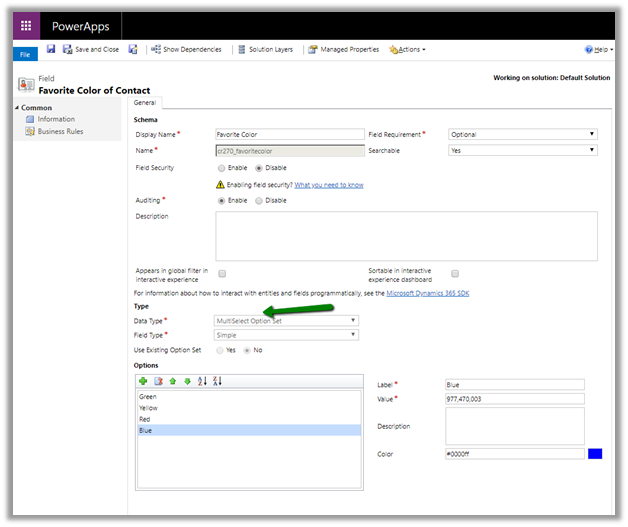Viewport: 628px width, 527px height.
Task: Expand the Actions menu
Action: click(407, 49)
